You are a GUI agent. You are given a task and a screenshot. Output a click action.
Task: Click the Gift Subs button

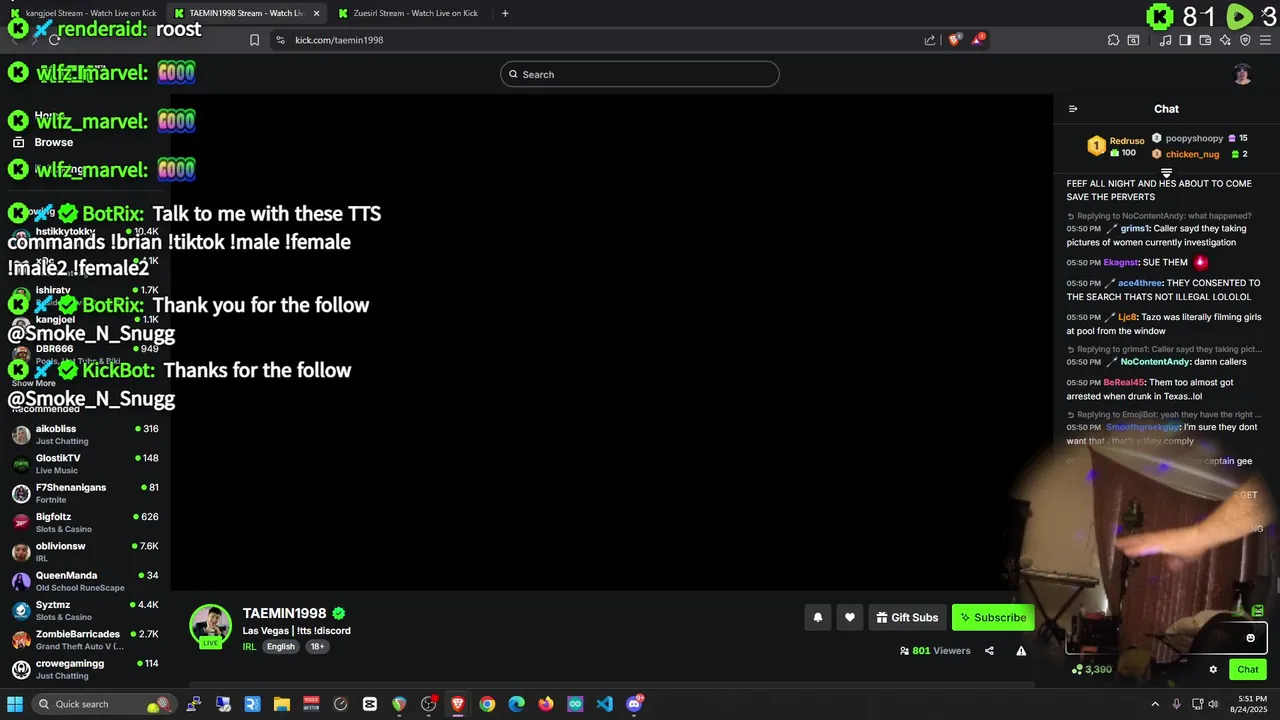907,618
